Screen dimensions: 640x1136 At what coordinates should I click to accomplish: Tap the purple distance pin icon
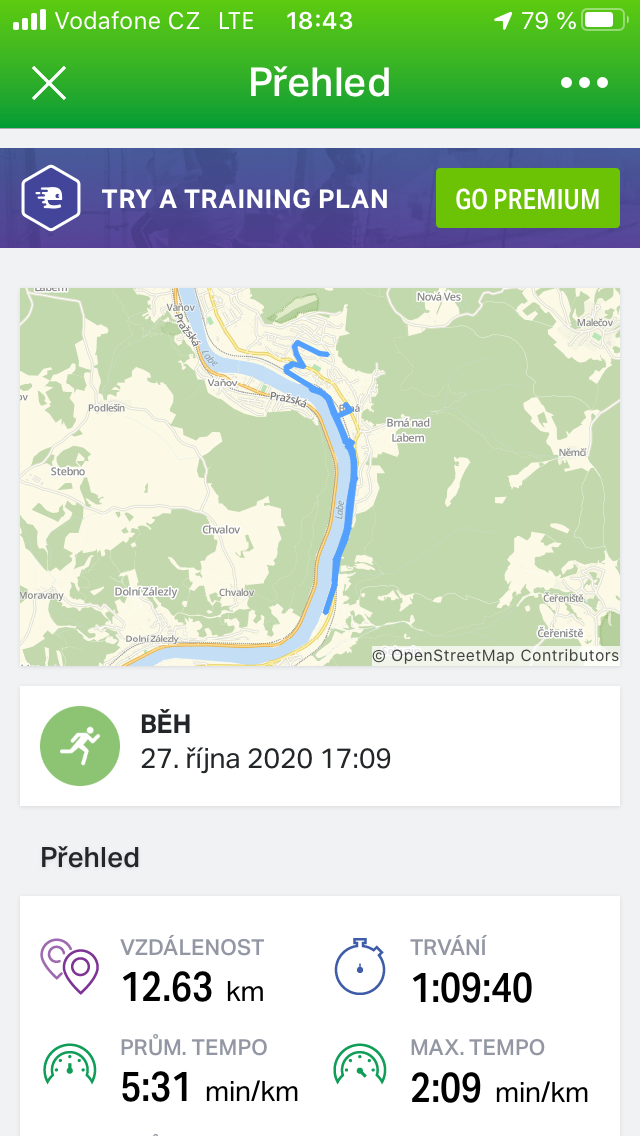coord(70,967)
